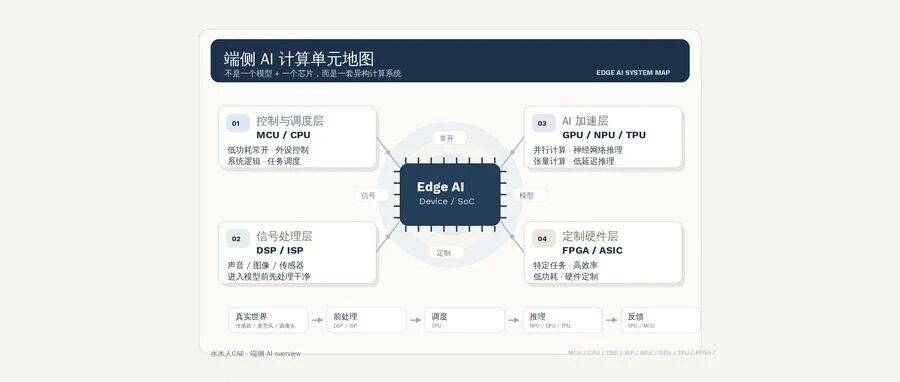Click the arrow between 前处理 and 调度

pos(415,320)
